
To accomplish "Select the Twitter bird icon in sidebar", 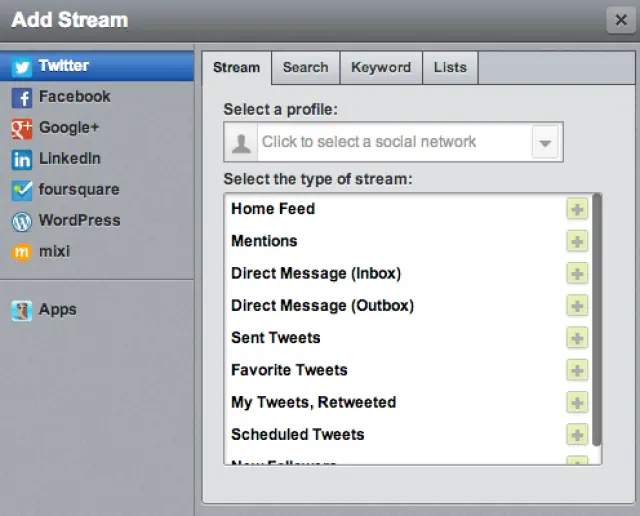I will click(x=22, y=67).
